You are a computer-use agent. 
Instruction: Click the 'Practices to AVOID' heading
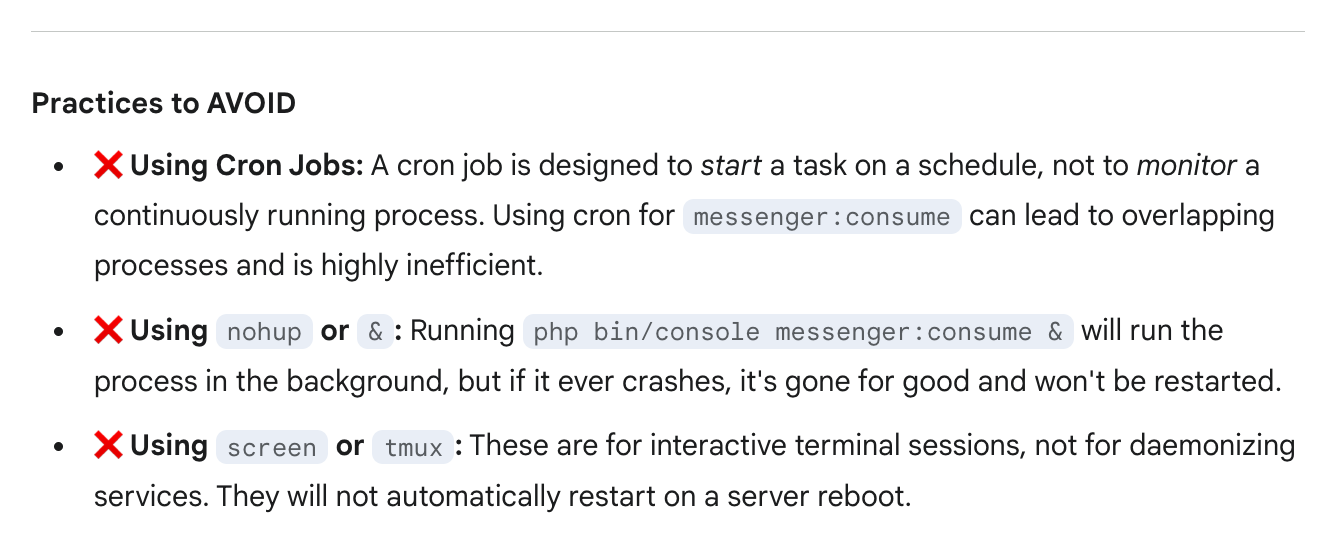[163, 103]
